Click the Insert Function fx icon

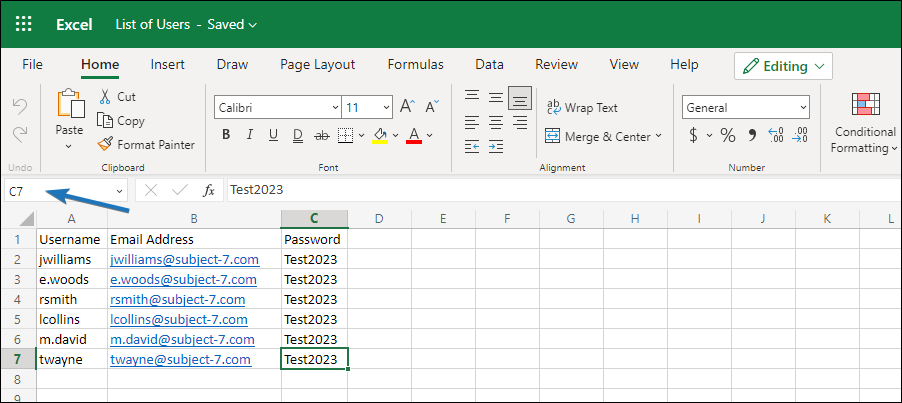(209, 190)
